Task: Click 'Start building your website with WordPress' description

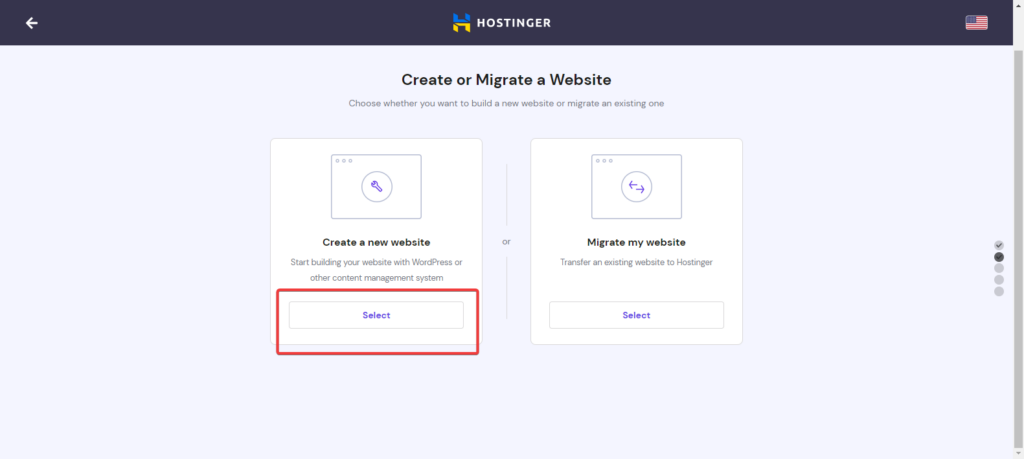Action: pos(376,270)
